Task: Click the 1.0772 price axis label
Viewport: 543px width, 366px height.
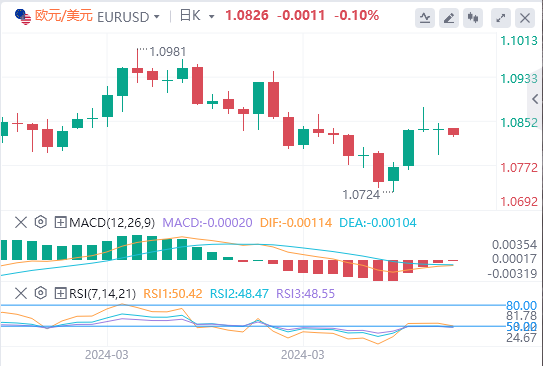Action: pyautogui.click(x=519, y=168)
